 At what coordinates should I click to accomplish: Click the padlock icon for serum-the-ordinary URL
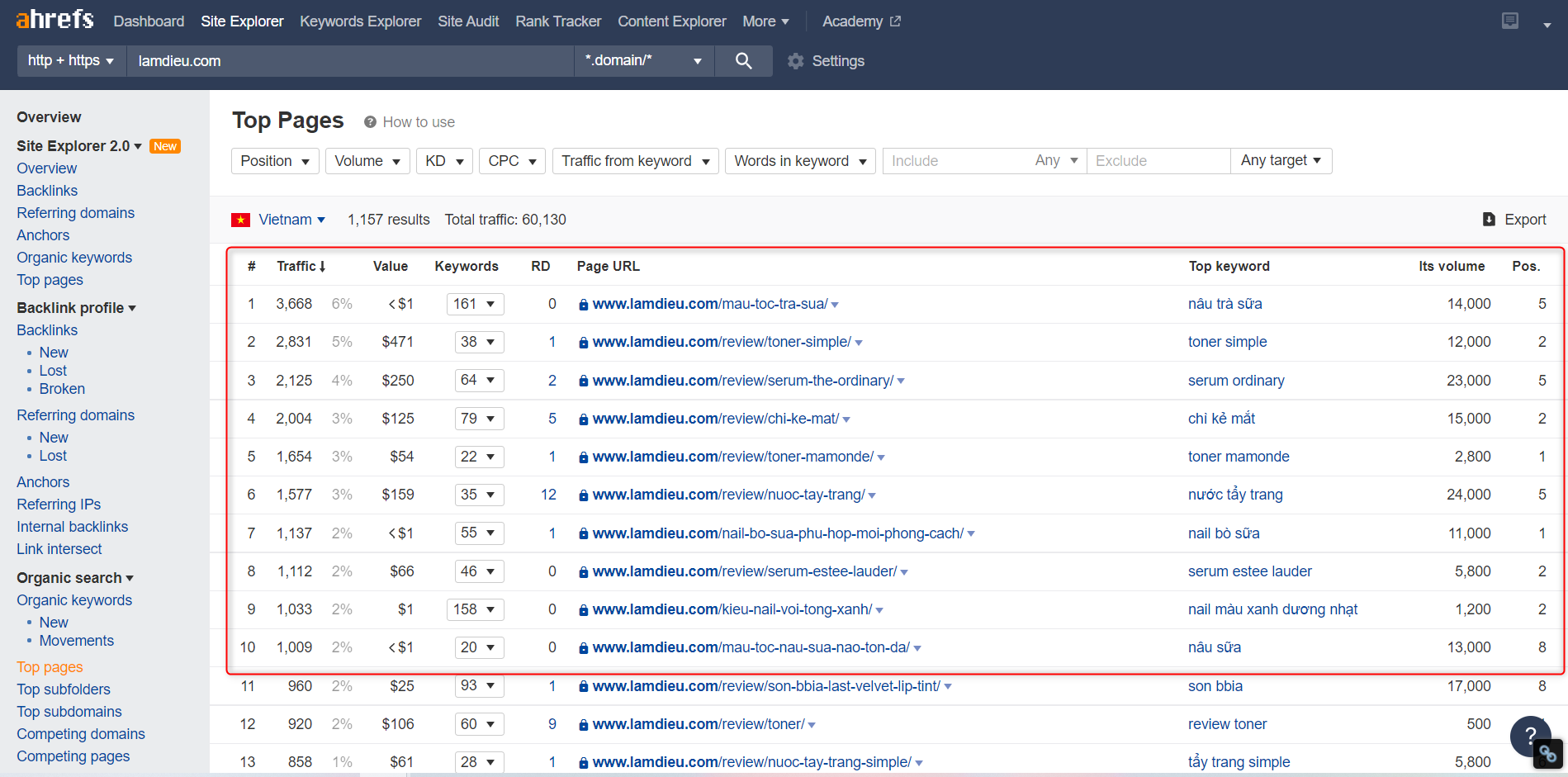pyautogui.click(x=584, y=381)
